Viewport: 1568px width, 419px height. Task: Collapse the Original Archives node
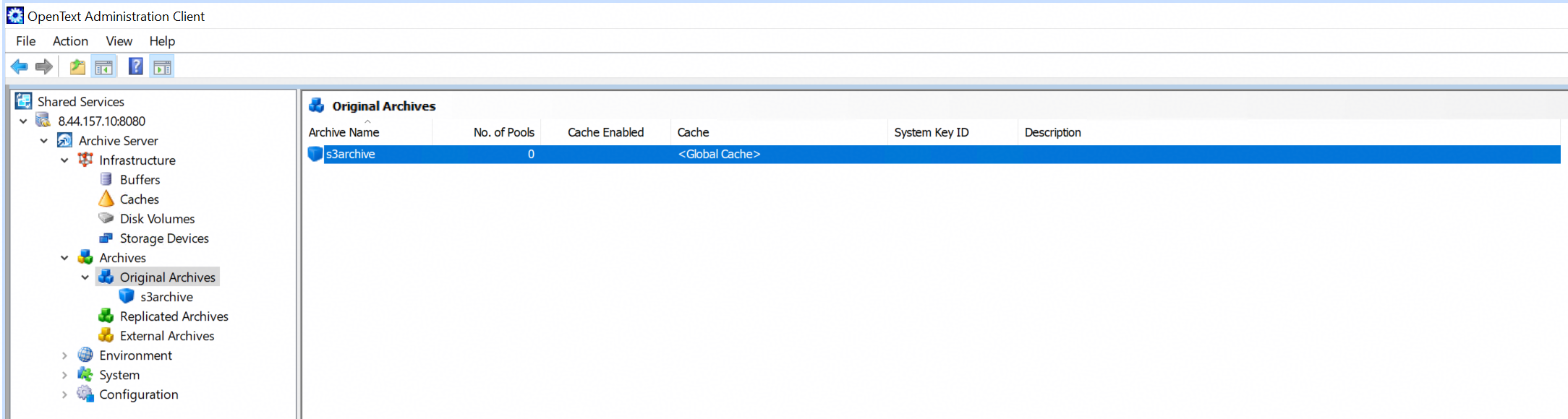(x=85, y=277)
